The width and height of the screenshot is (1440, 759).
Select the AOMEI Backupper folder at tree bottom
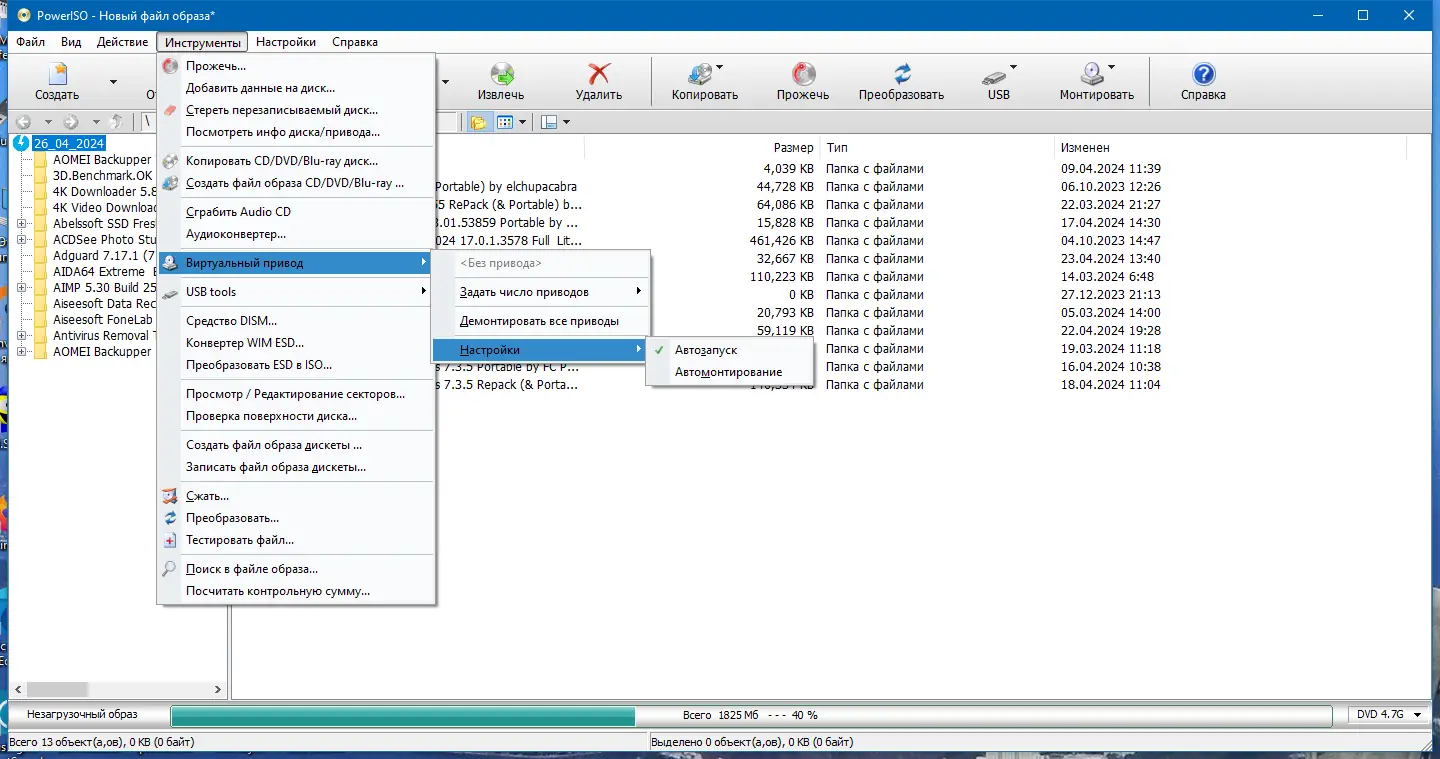[102, 352]
